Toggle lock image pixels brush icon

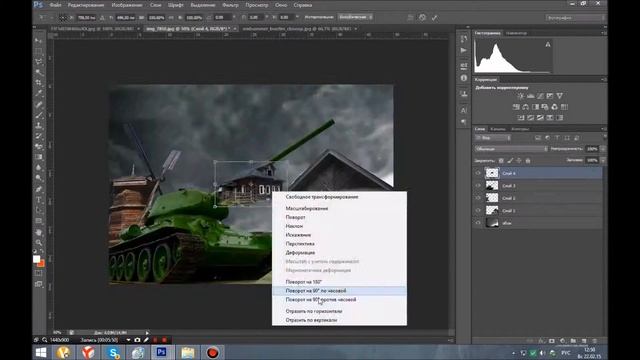pos(510,161)
